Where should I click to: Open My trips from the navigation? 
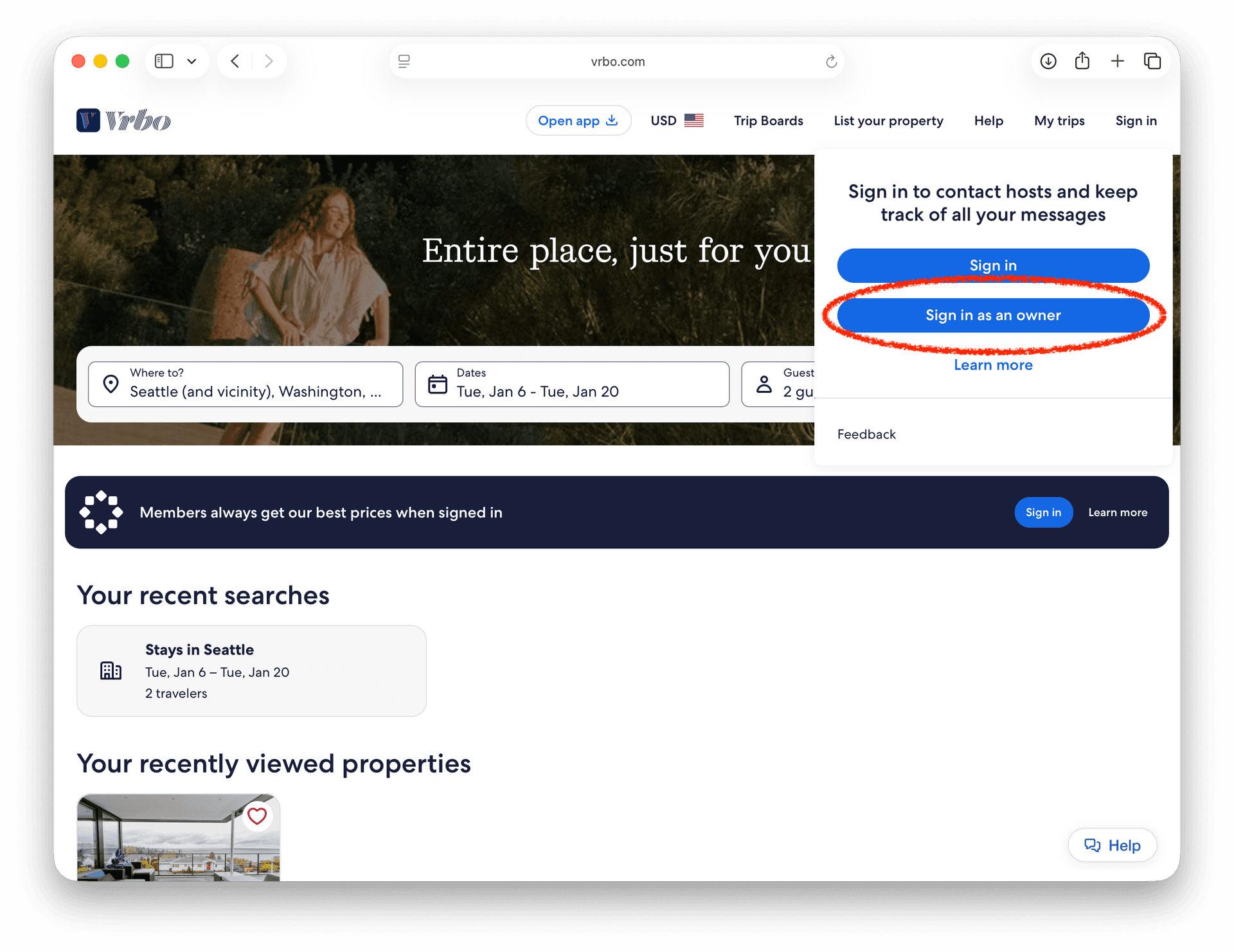click(x=1059, y=120)
